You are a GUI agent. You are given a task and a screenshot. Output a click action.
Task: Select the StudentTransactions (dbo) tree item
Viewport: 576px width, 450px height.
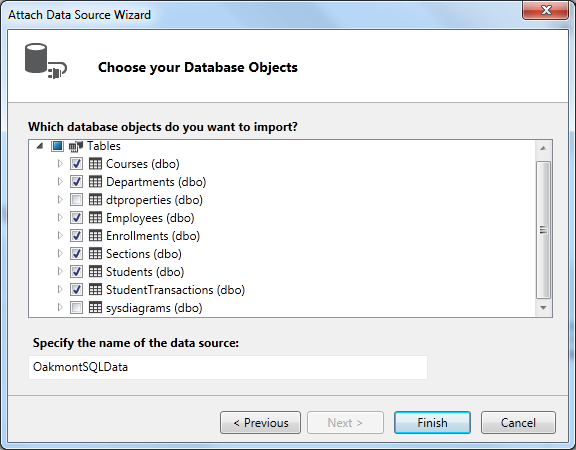coord(175,289)
